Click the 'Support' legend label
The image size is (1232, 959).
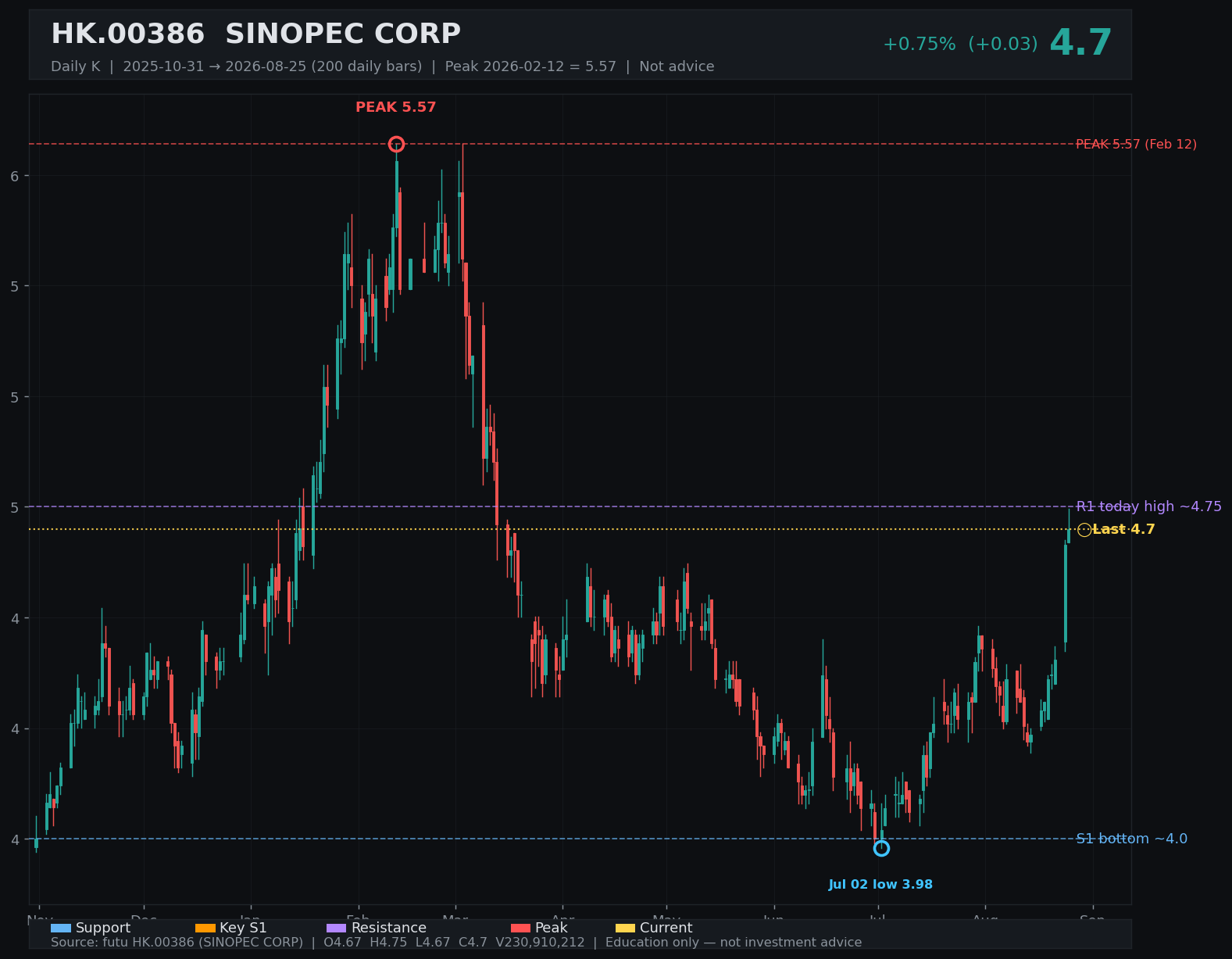[x=103, y=928]
